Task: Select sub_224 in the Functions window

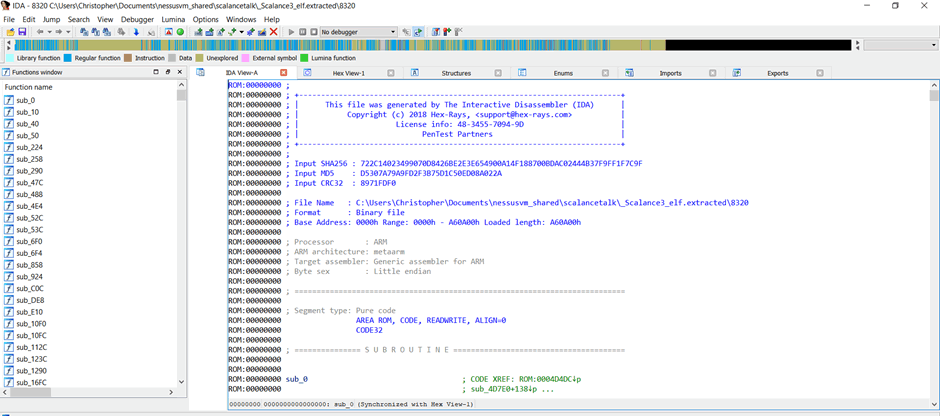Action: 29,147
